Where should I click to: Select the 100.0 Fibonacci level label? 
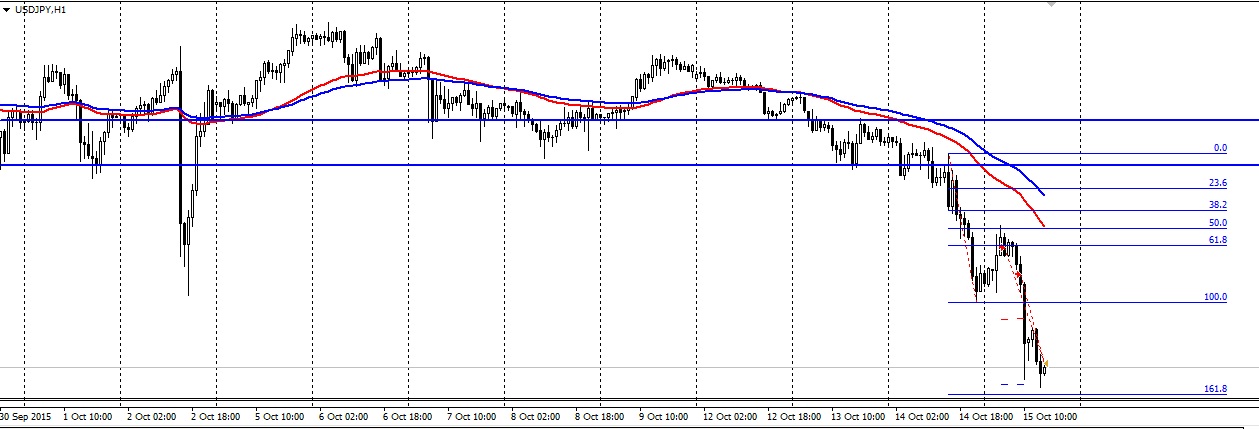pyautogui.click(x=1215, y=297)
